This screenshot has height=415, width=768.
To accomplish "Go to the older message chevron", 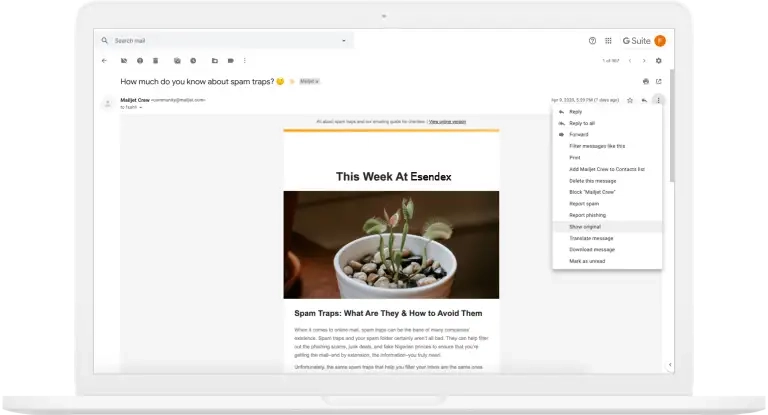I will tap(644, 61).
